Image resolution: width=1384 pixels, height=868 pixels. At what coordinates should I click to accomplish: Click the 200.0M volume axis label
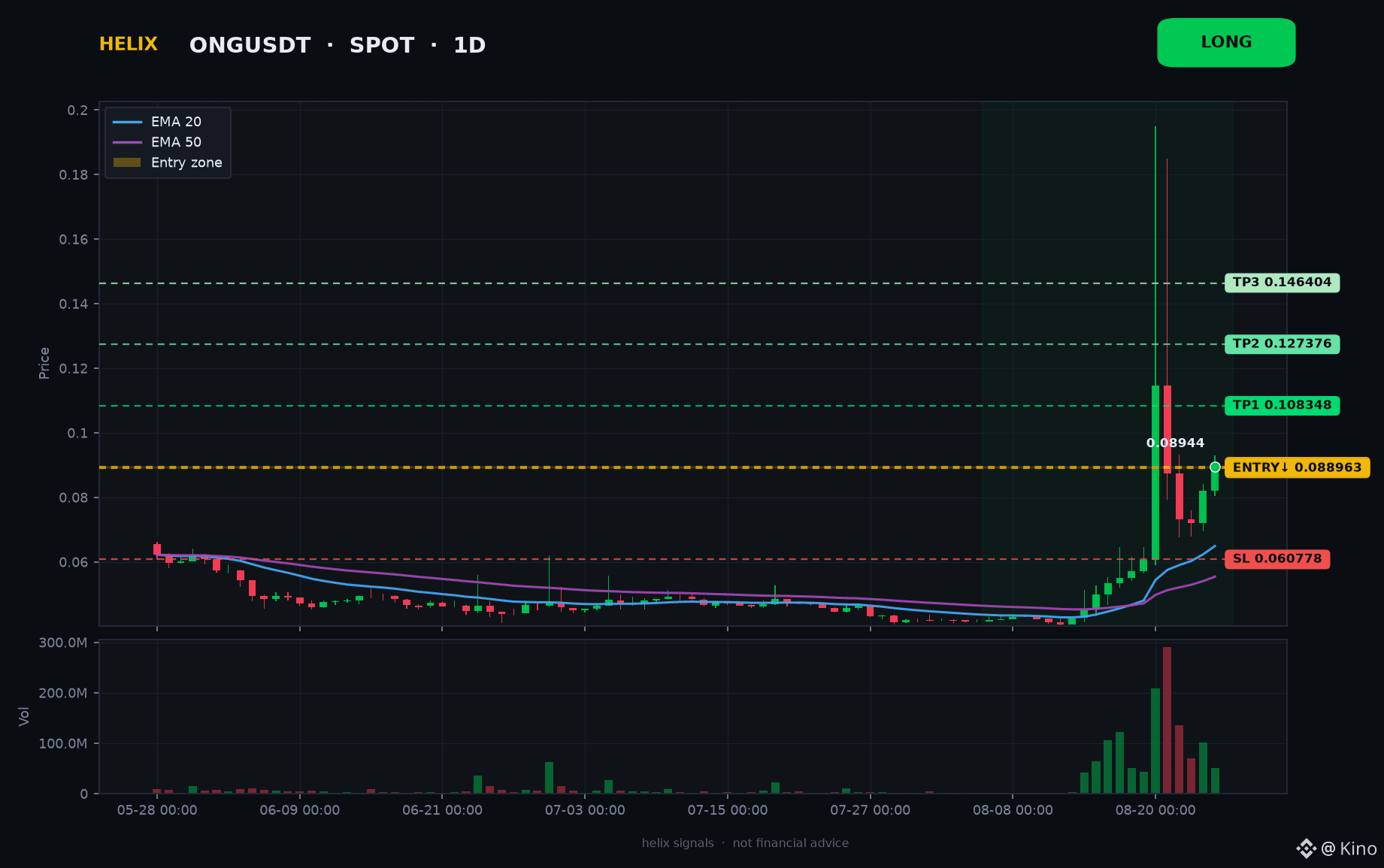click(x=63, y=693)
